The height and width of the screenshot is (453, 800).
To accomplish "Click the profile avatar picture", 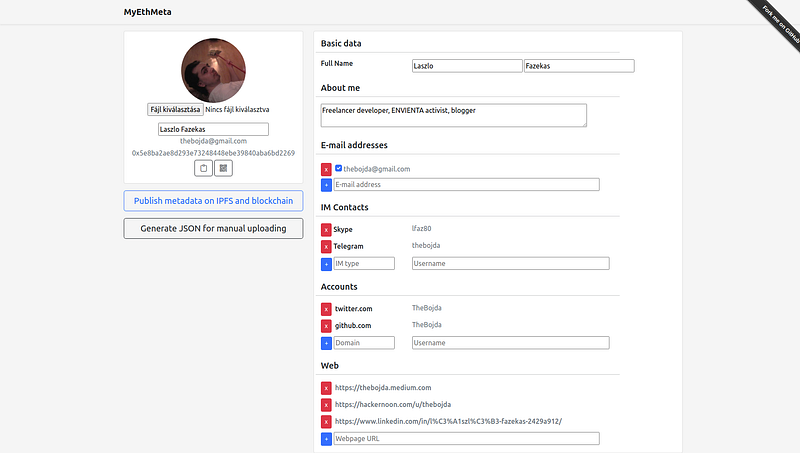I will pyautogui.click(x=213, y=69).
